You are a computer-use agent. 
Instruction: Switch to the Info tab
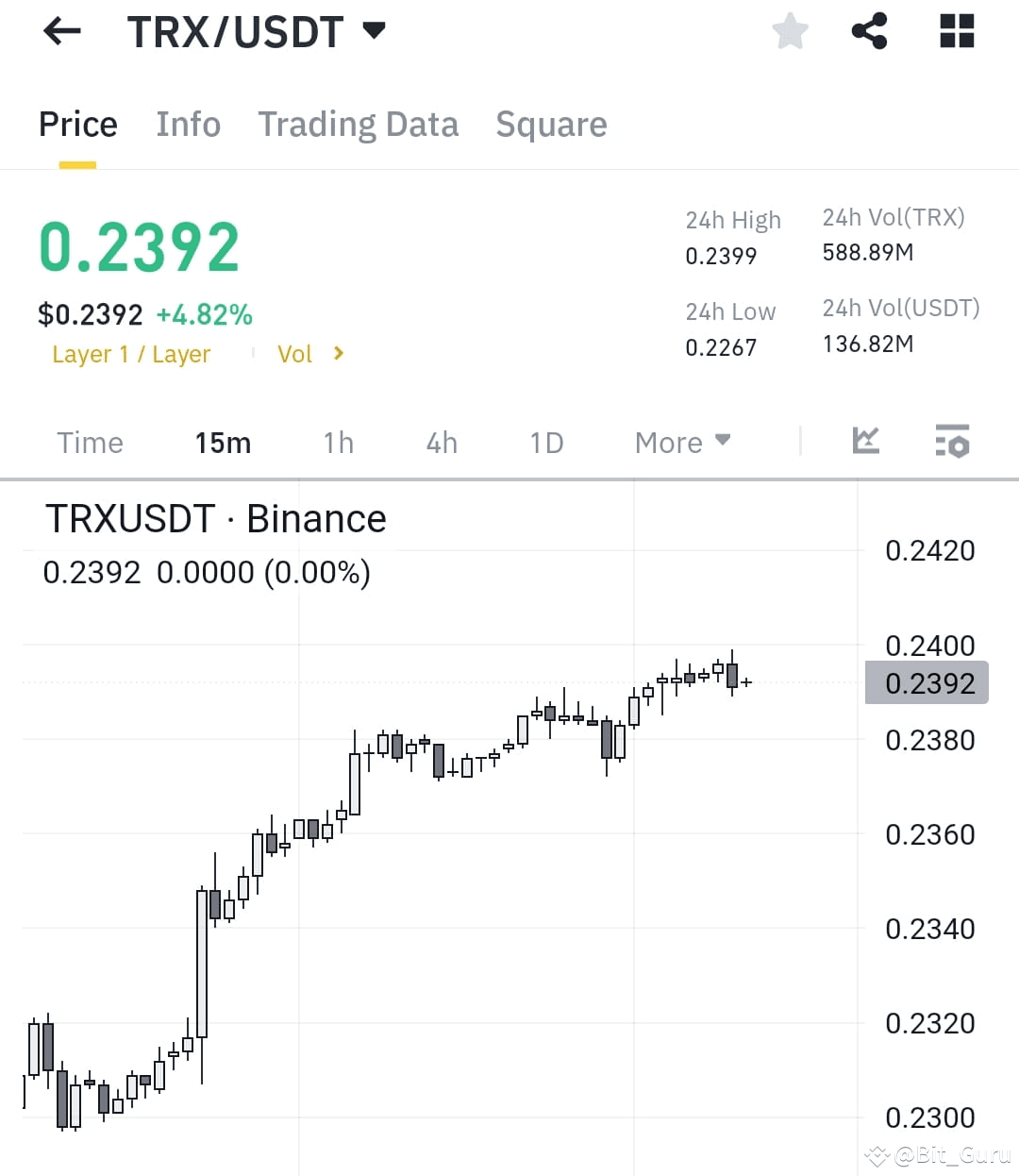click(188, 124)
